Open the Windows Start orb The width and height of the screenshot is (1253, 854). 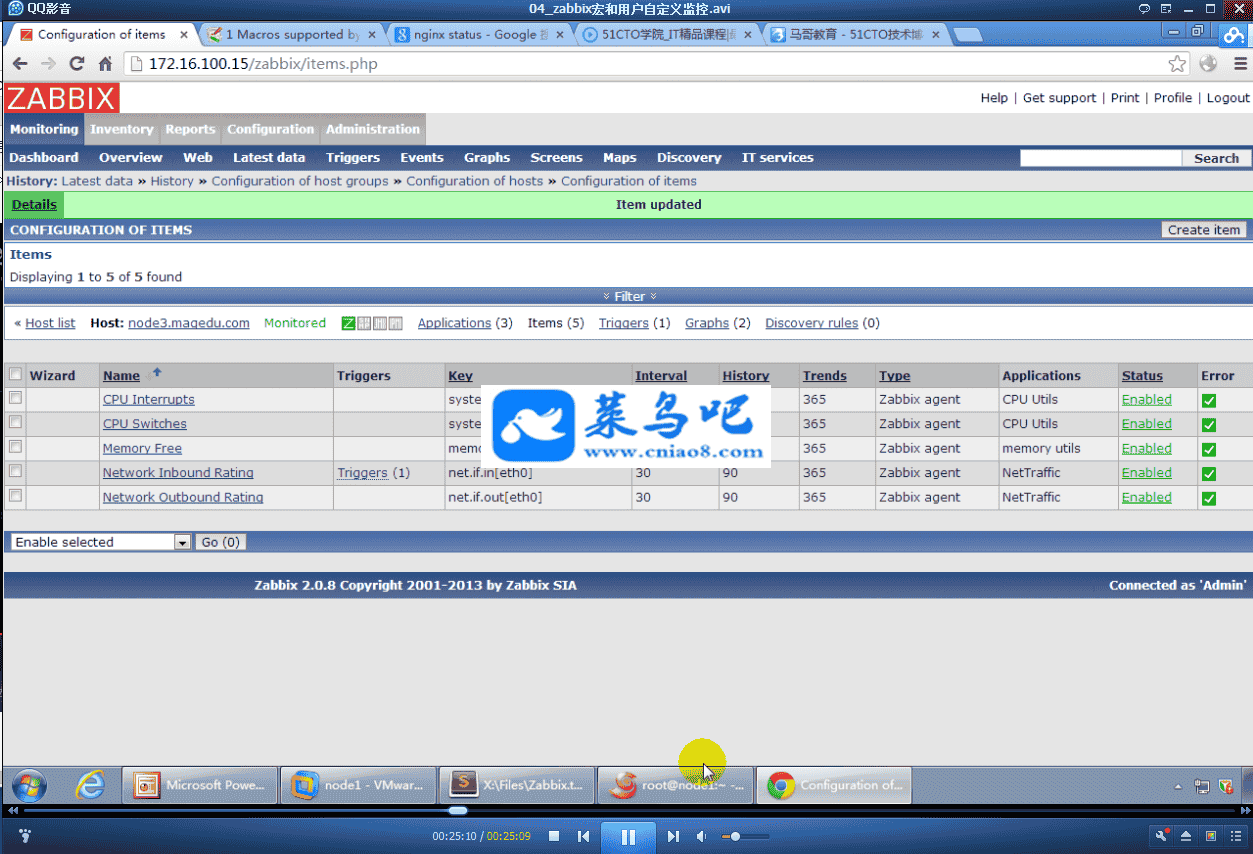(x=29, y=785)
